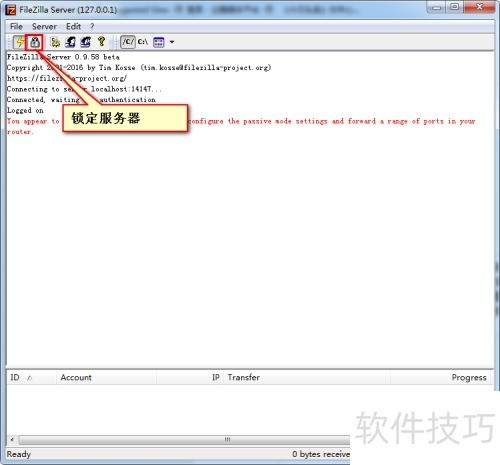Toggle the lightning-bolt server active icon
Screen dimensions: 500x465
pos(19,42)
